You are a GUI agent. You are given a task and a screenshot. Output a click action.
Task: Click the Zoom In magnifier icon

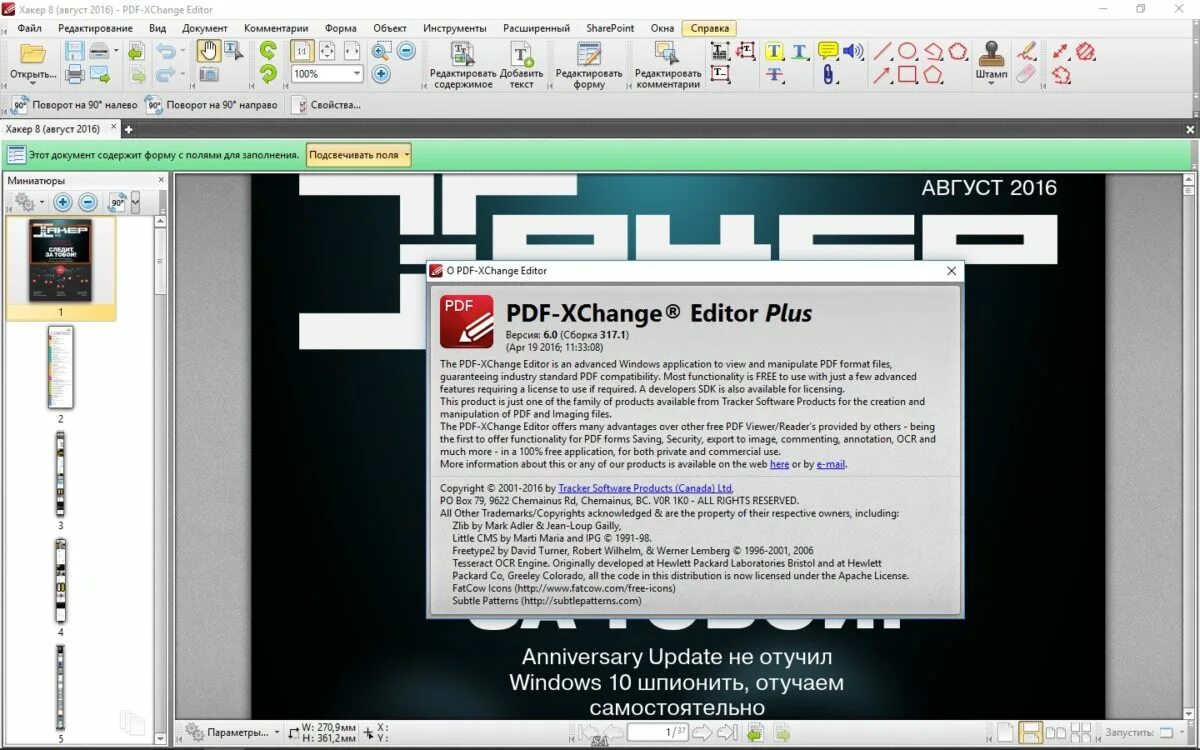pyautogui.click(x=382, y=52)
